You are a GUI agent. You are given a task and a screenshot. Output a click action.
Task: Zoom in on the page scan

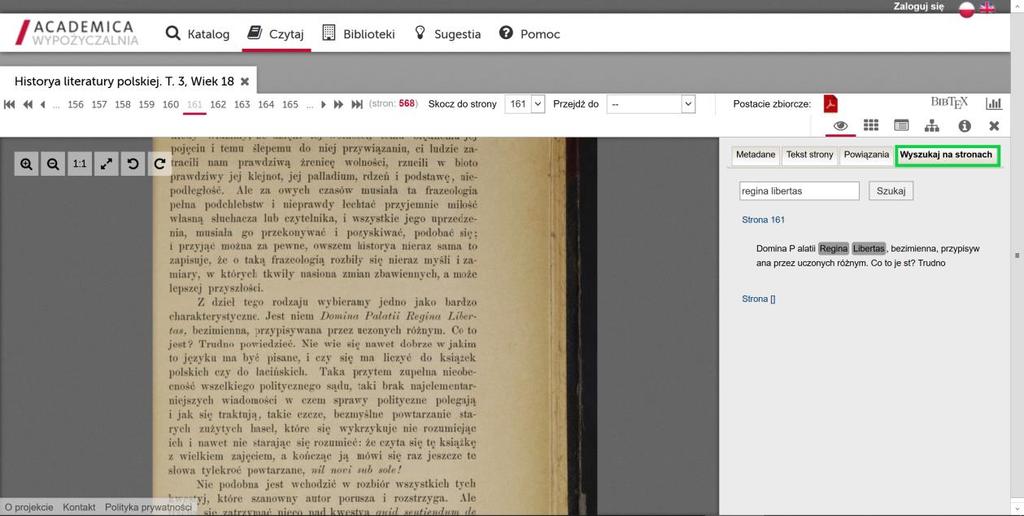click(26, 164)
